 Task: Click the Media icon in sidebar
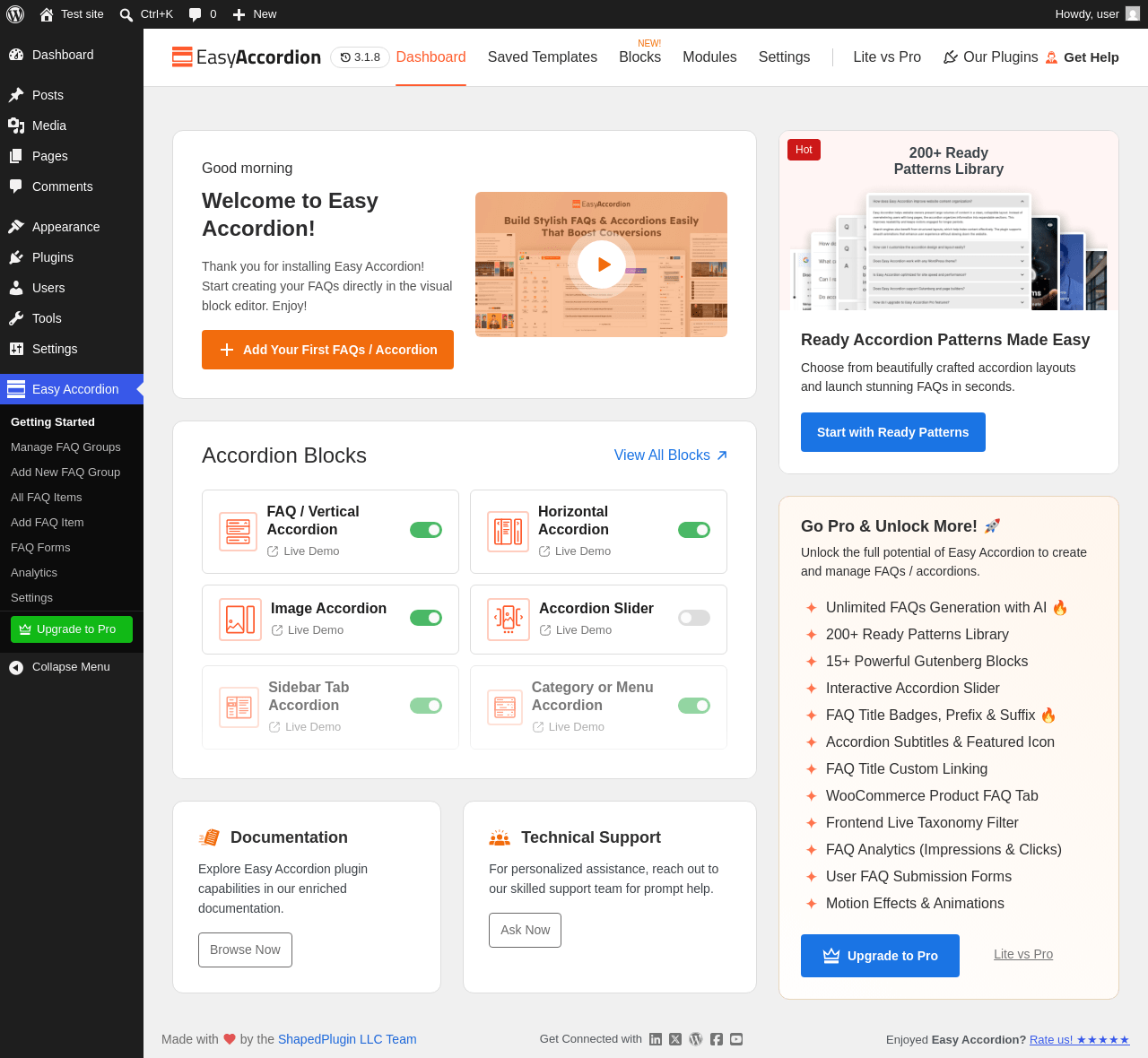(x=16, y=126)
